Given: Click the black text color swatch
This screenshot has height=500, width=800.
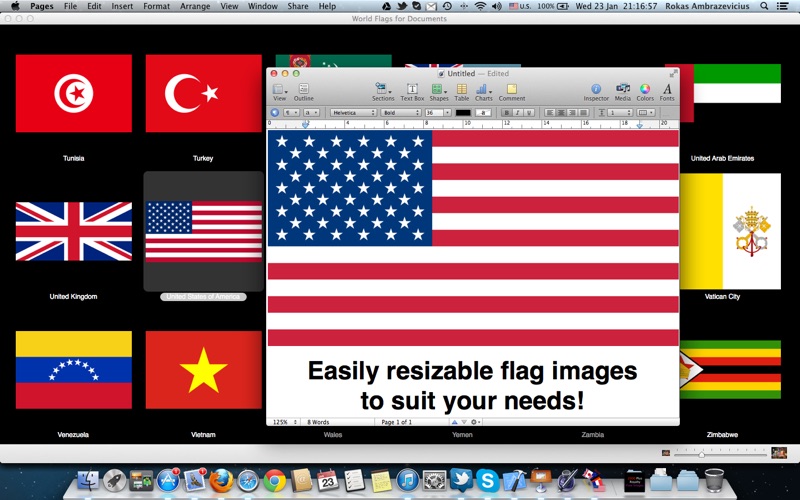Looking at the screenshot, I should click(463, 113).
